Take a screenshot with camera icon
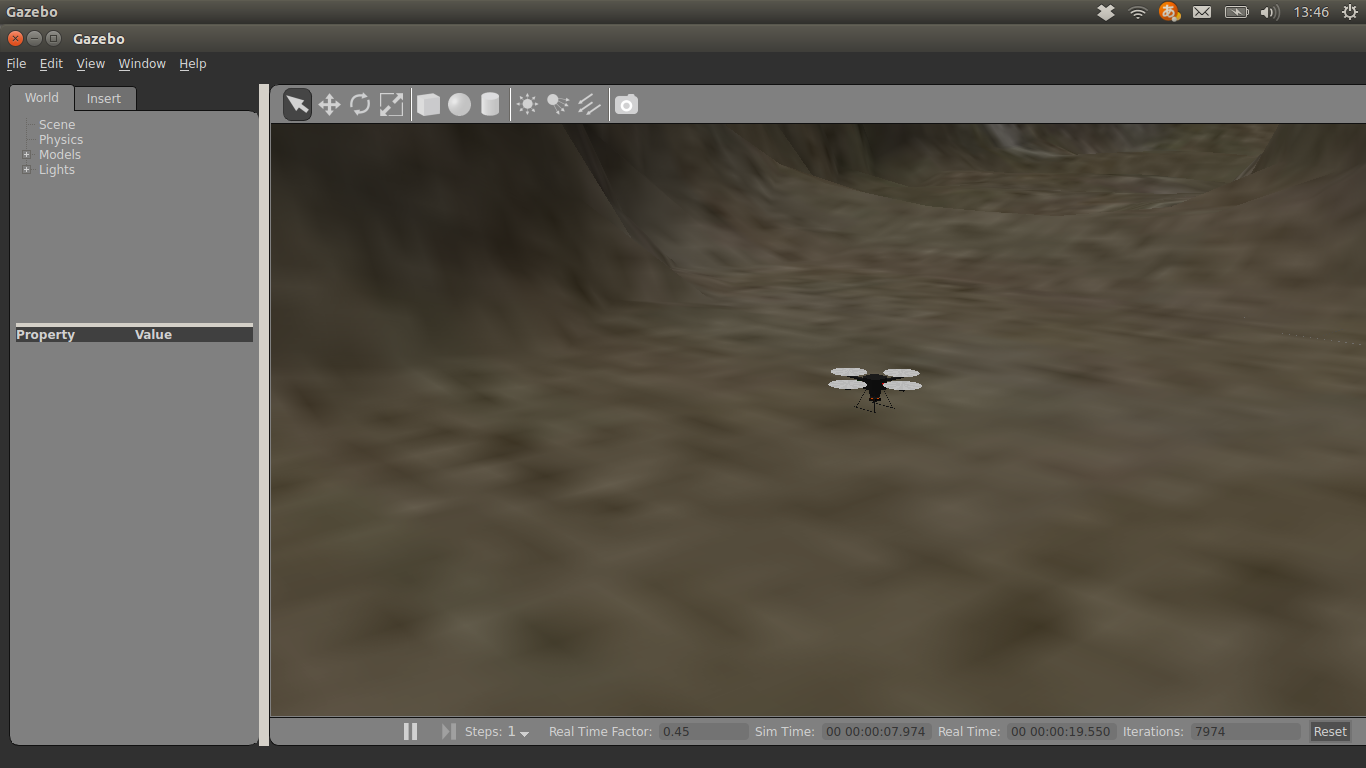 pyautogui.click(x=626, y=104)
